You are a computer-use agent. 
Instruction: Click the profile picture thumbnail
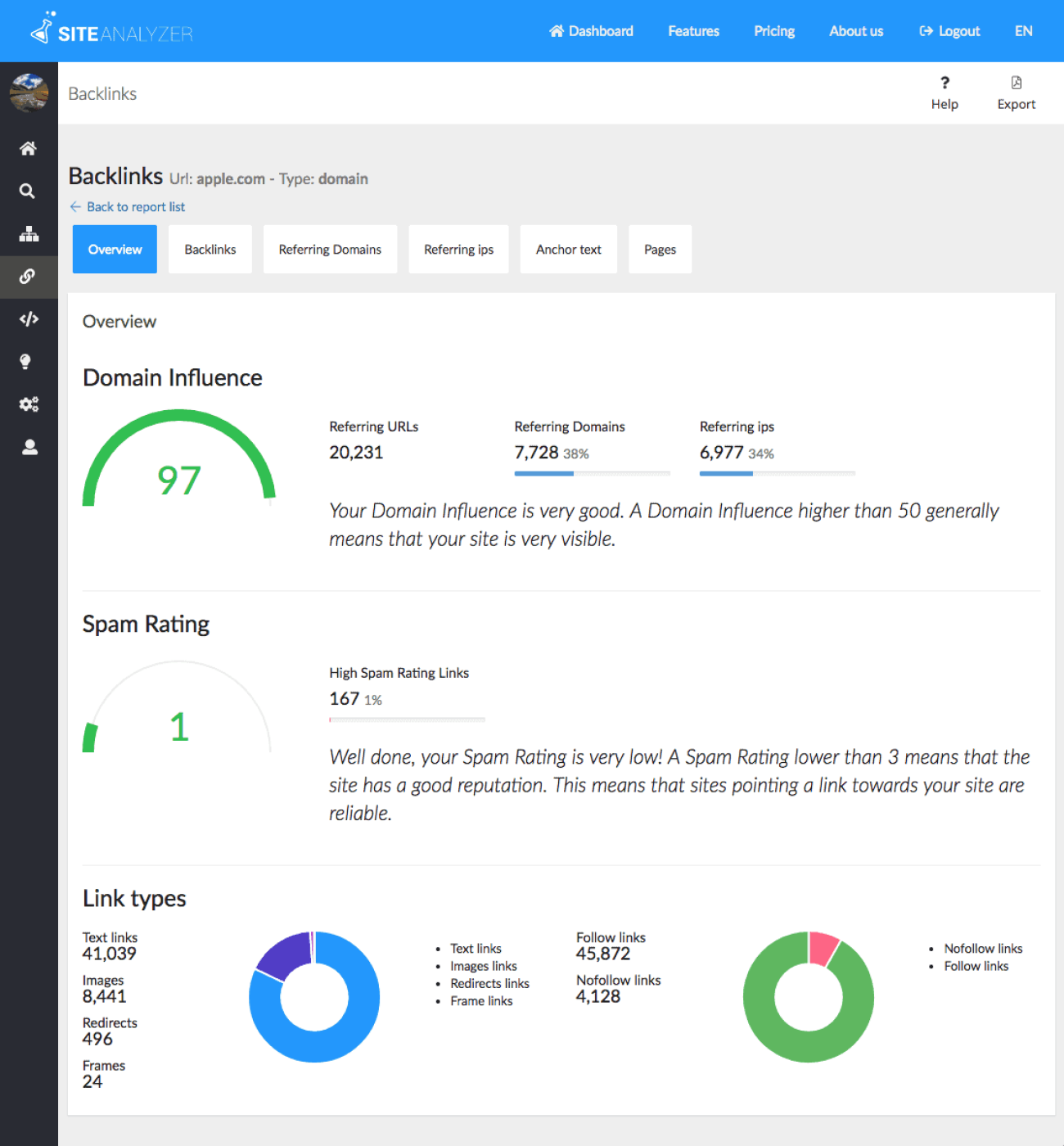(28, 92)
